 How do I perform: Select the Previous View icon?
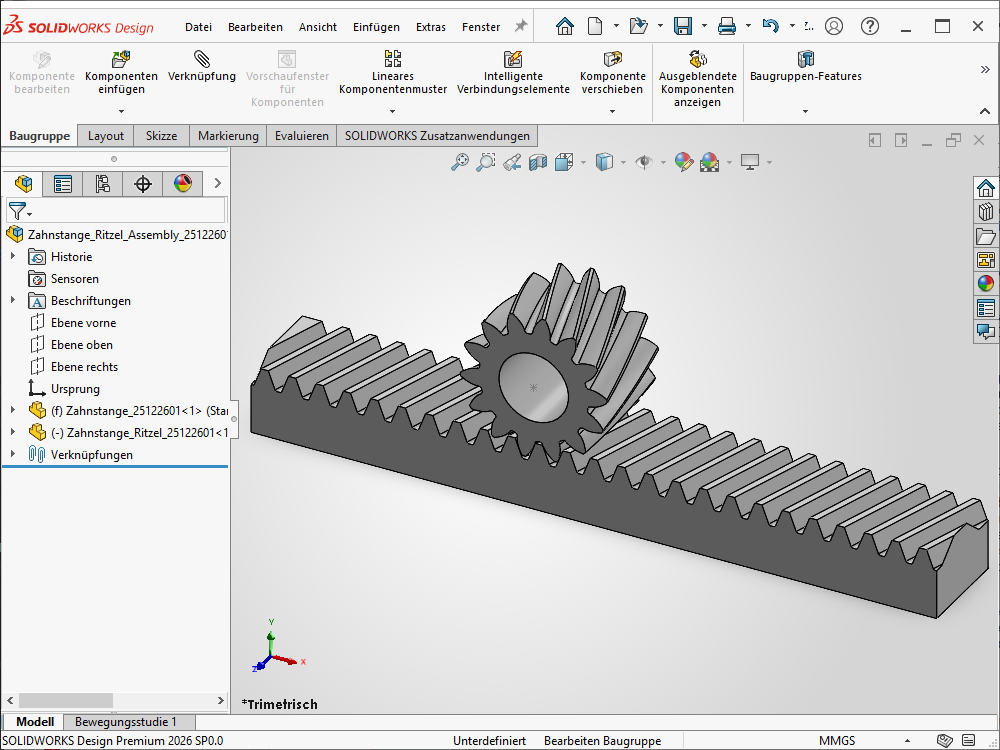click(x=512, y=162)
